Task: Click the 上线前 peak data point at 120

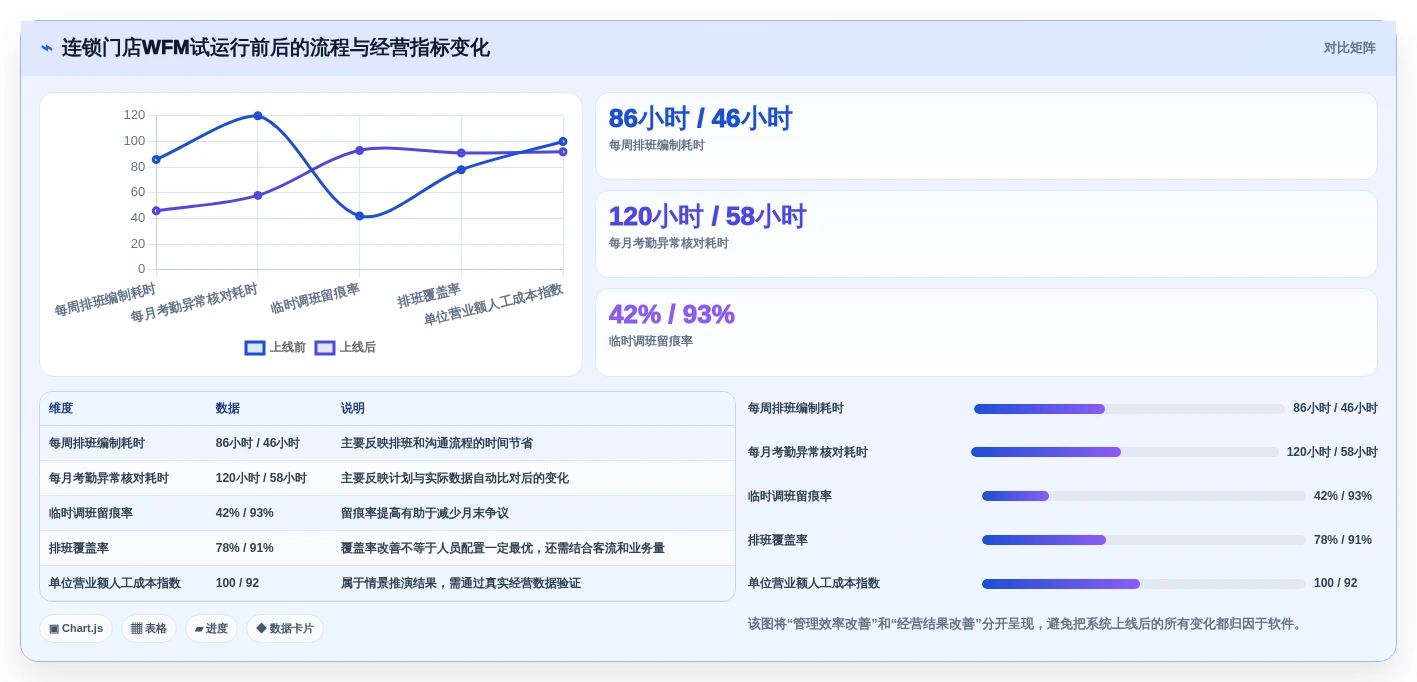Action: tap(258, 116)
